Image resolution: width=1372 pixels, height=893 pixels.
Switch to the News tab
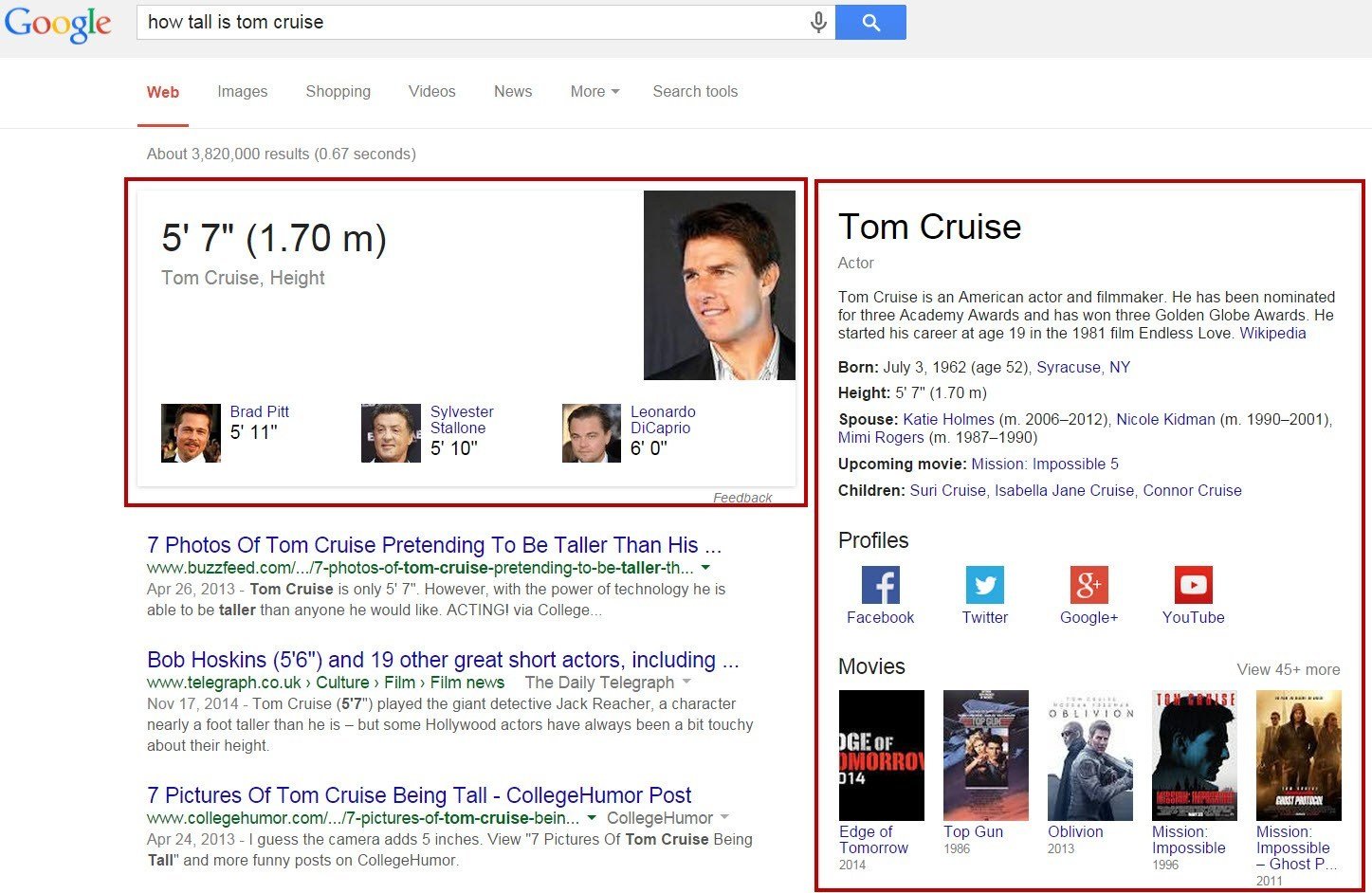tap(513, 92)
